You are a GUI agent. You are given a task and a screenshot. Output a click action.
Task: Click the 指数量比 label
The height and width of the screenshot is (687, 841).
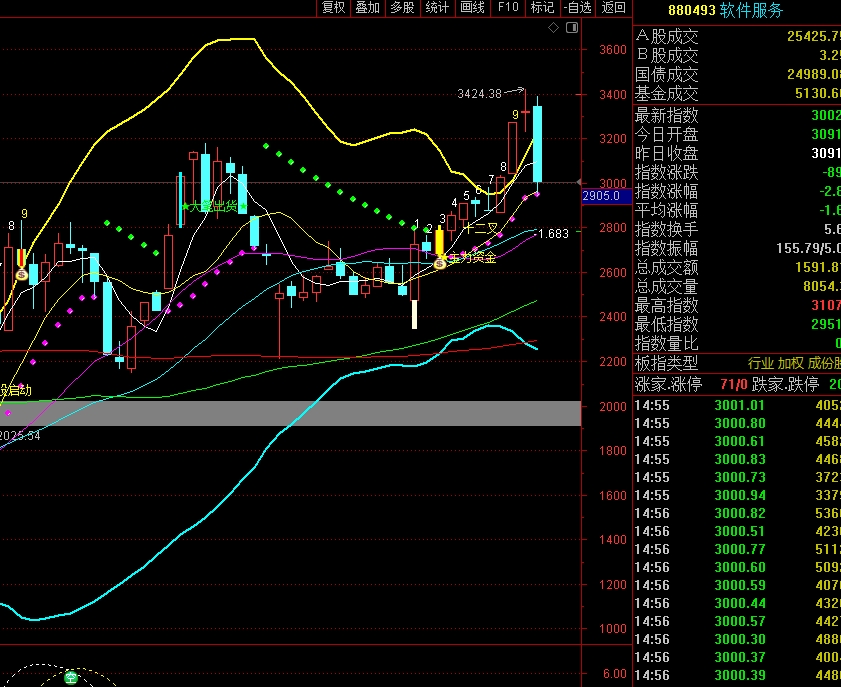pos(667,343)
